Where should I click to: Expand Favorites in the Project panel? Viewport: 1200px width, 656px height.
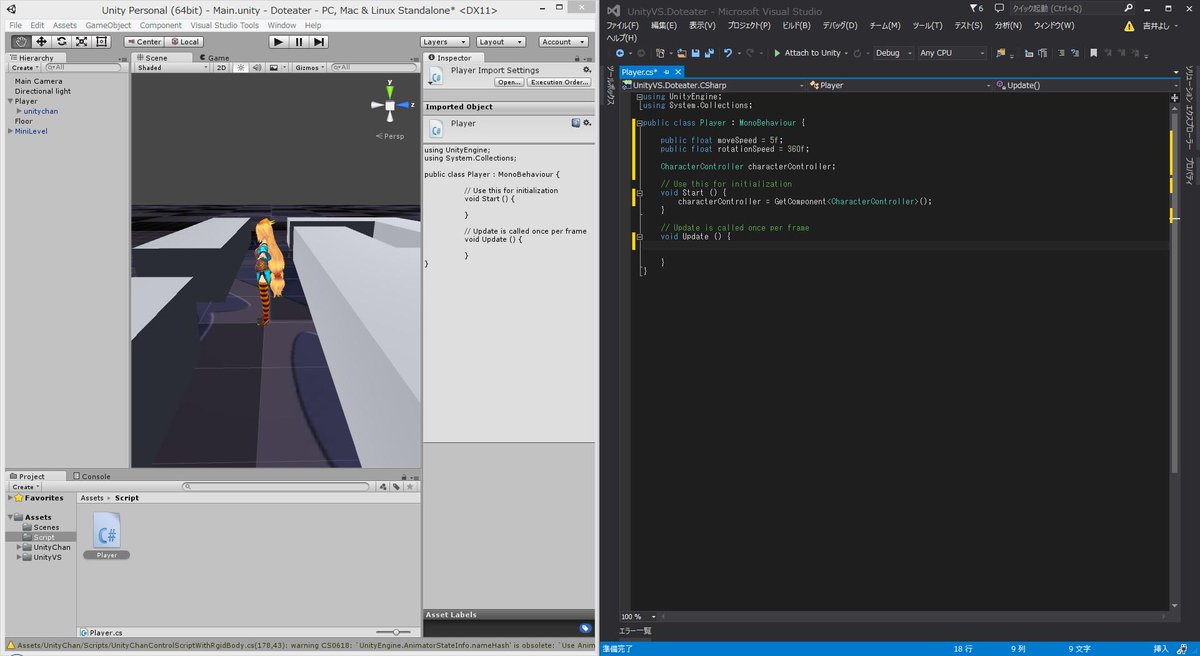(10, 497)
